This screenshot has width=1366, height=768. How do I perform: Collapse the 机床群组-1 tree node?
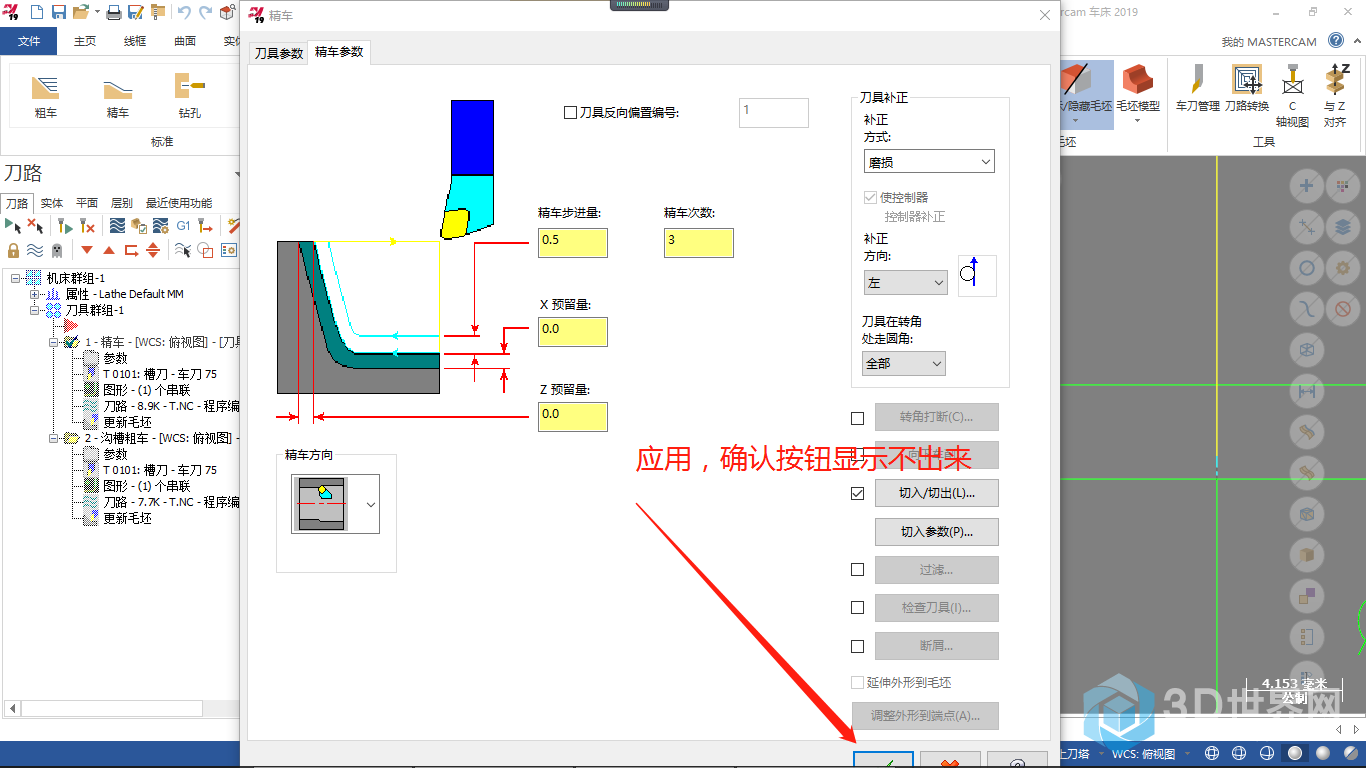tap(16, 278)
